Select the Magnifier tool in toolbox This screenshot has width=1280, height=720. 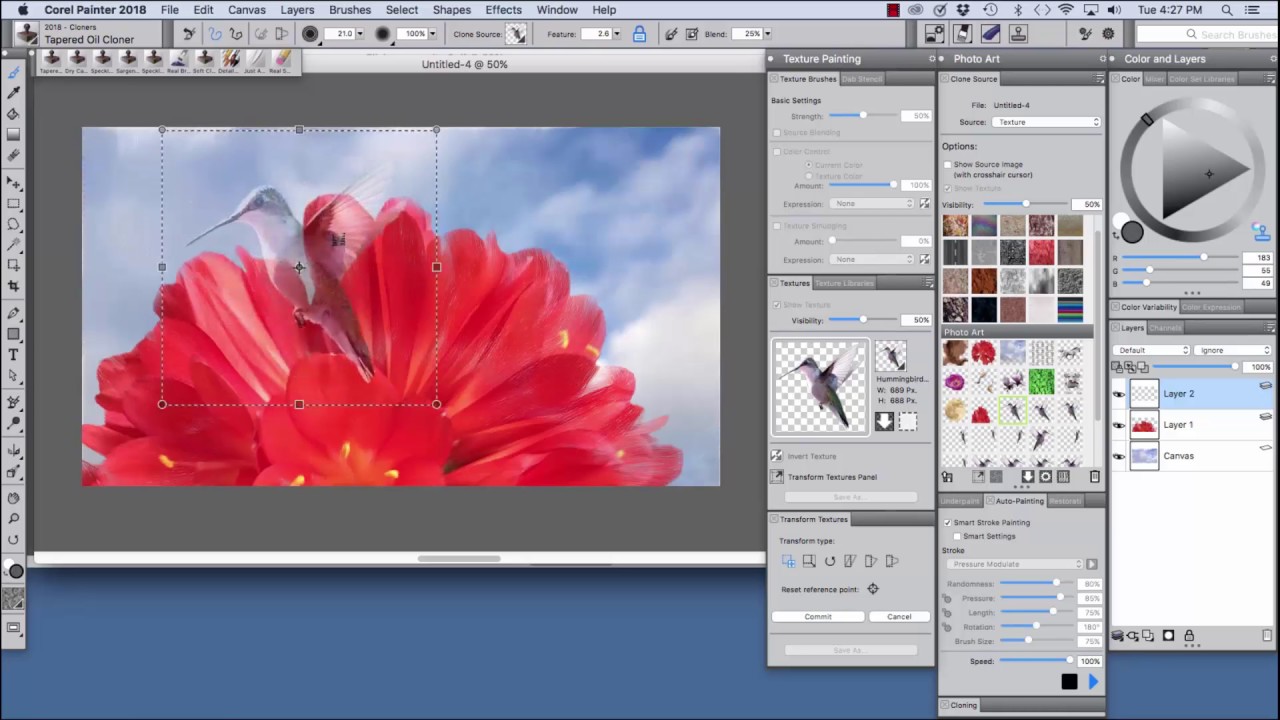(x=13, y=518)
